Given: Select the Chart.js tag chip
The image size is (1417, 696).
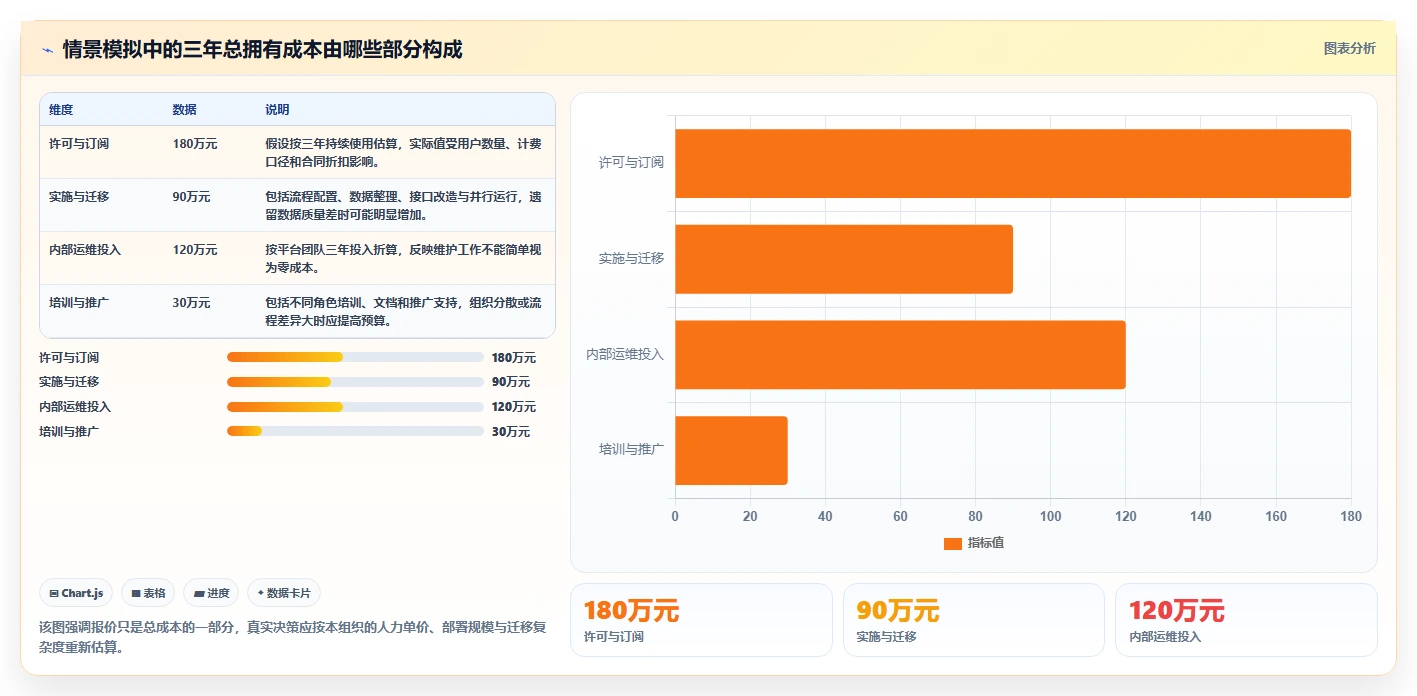Looking at the screenshot, I should [x=76, y=593].
